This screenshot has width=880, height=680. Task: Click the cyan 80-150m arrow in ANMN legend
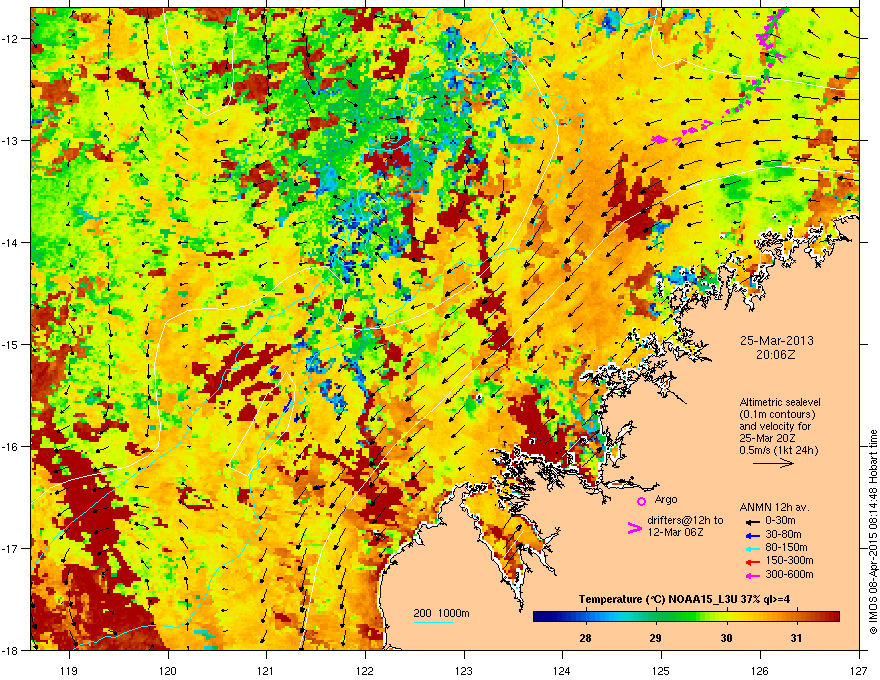click(x=752, y=548)
